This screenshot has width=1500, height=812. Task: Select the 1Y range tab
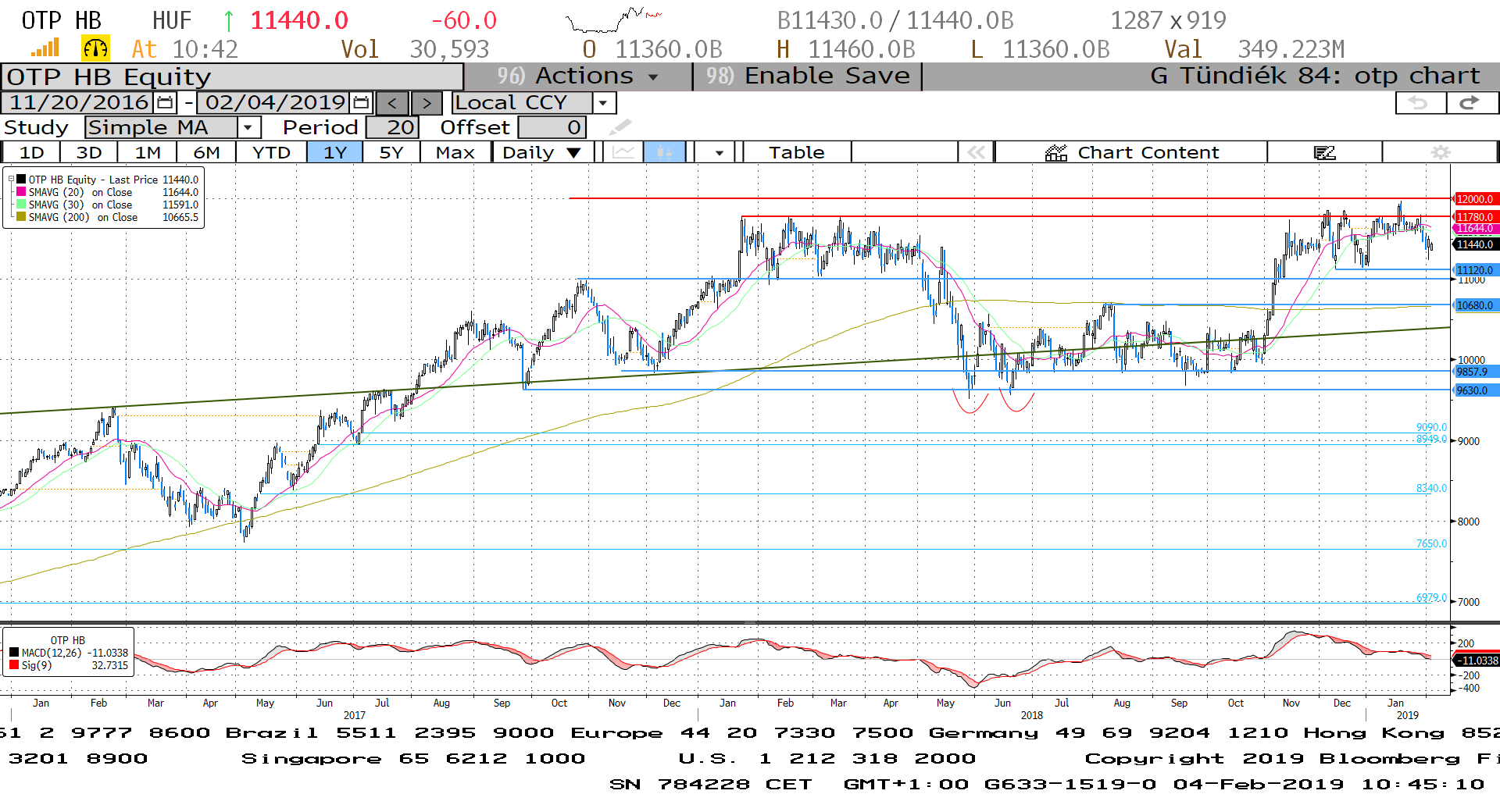tap(334, 152)
